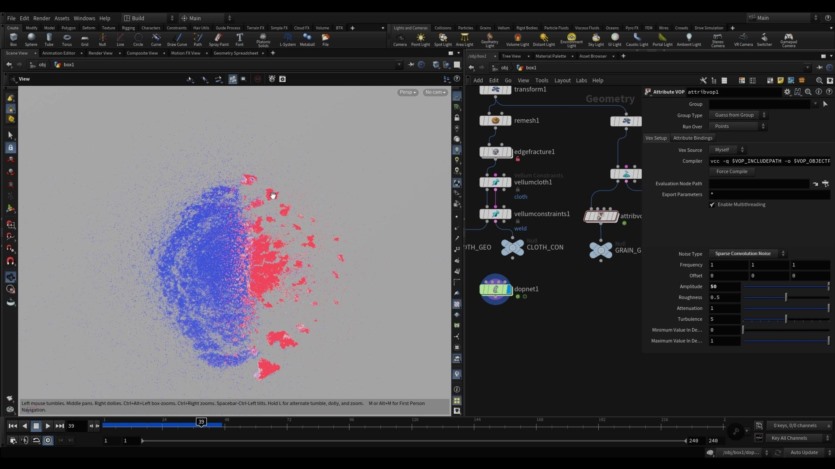Open the Run Over dropdown
Viewport: 835px width, 469px height.
[738, 126]
